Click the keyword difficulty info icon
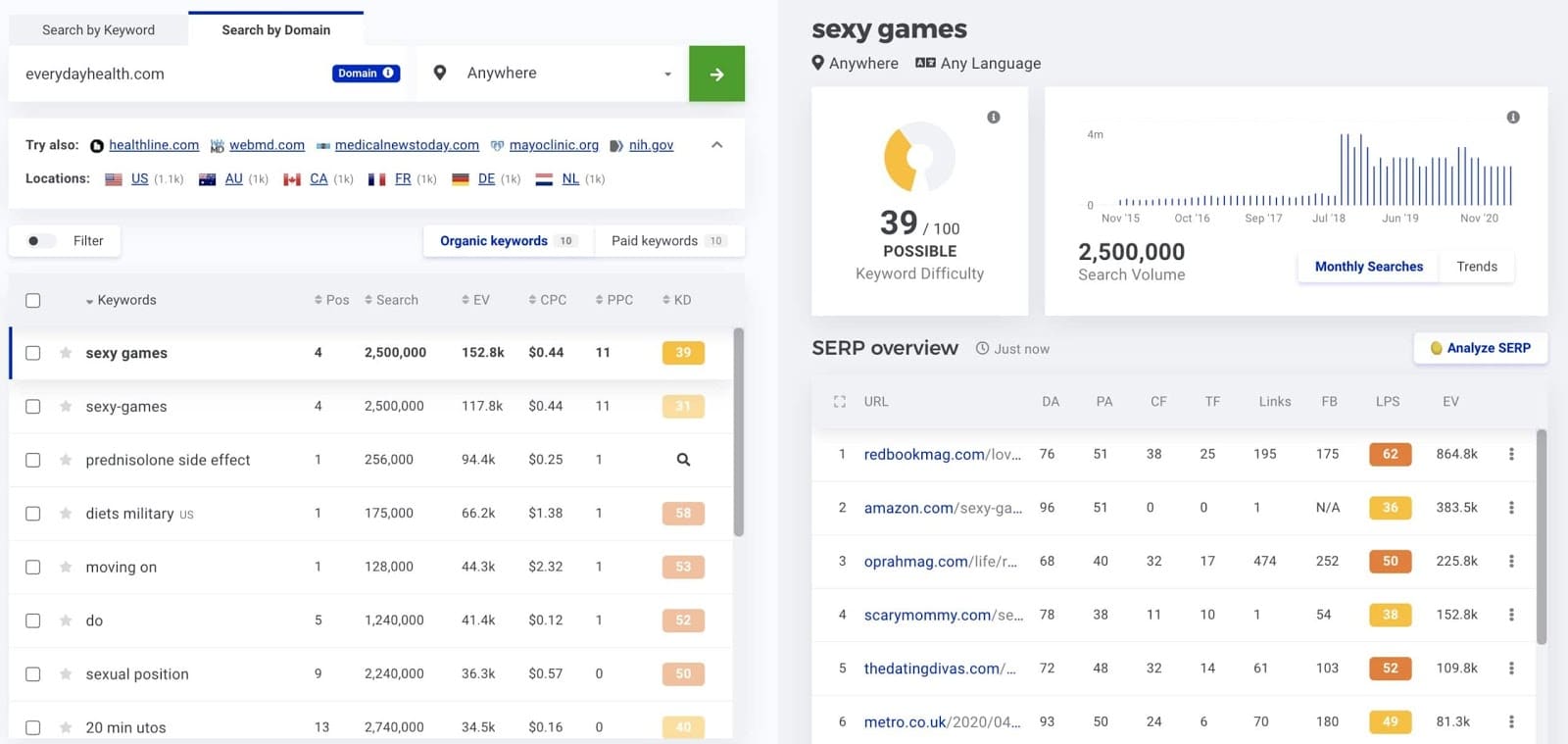This screenshot has width=1568, height=744. (x=994, y=118)
